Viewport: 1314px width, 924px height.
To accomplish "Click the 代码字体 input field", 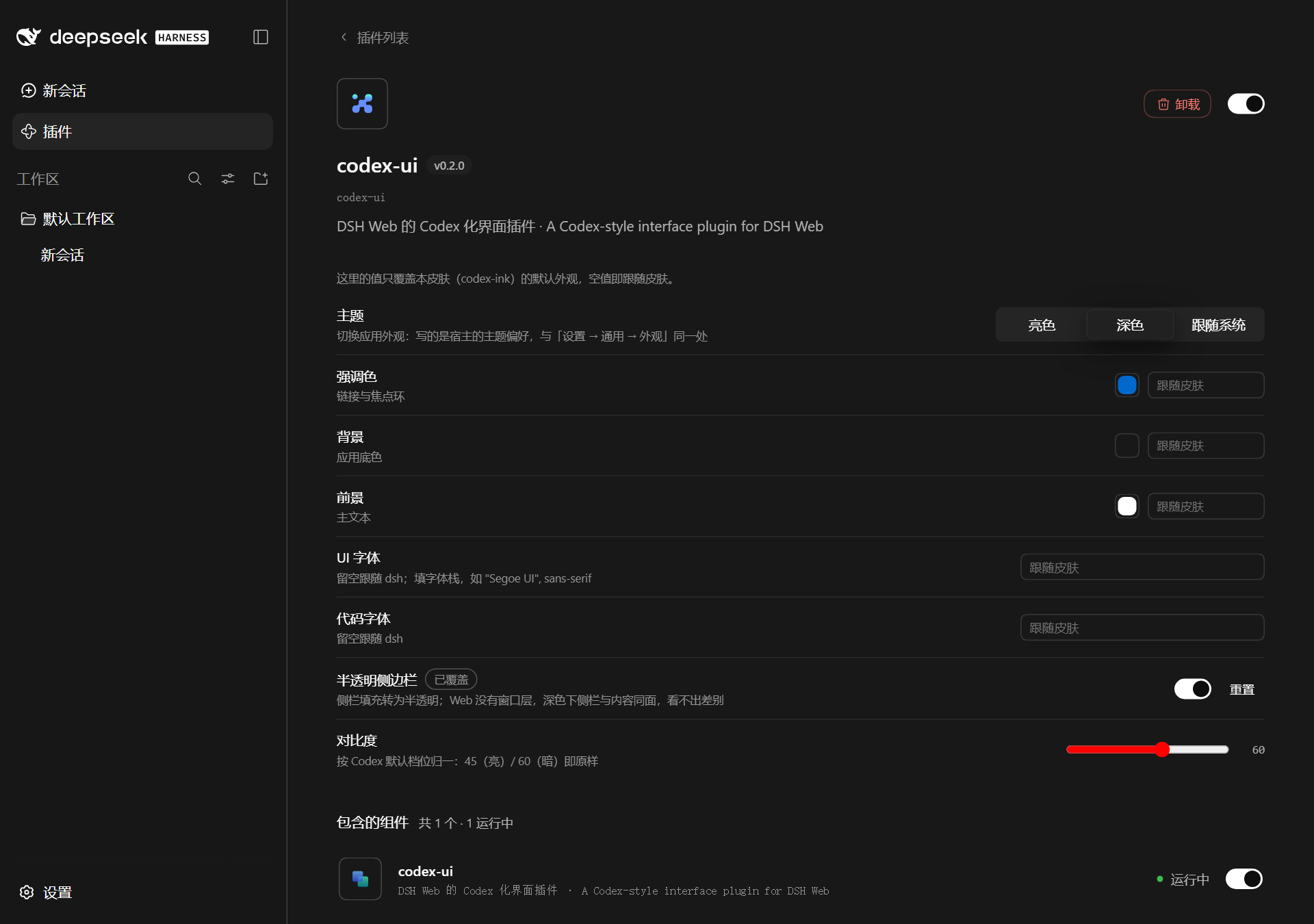I will (x=1142, y=628).
